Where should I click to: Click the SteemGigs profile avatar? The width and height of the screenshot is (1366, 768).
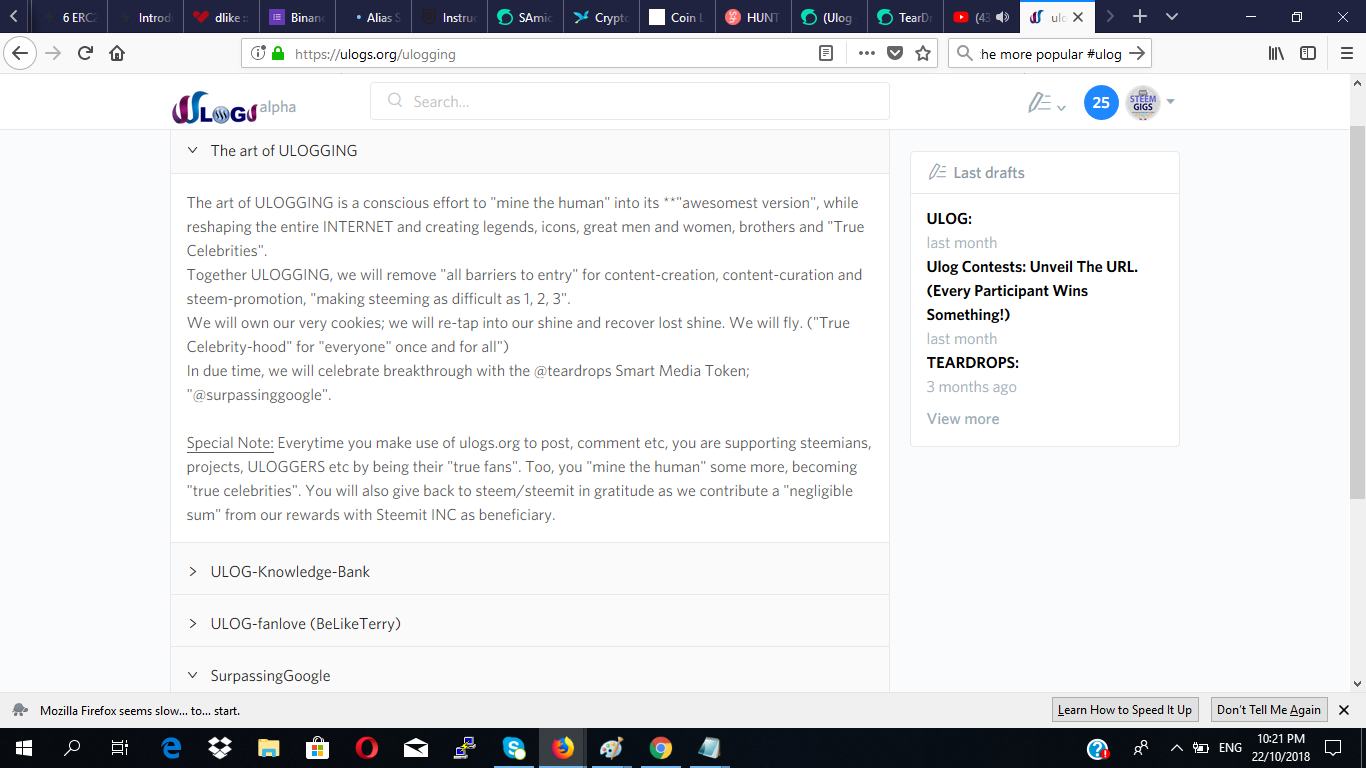(x=1143, y=102)
